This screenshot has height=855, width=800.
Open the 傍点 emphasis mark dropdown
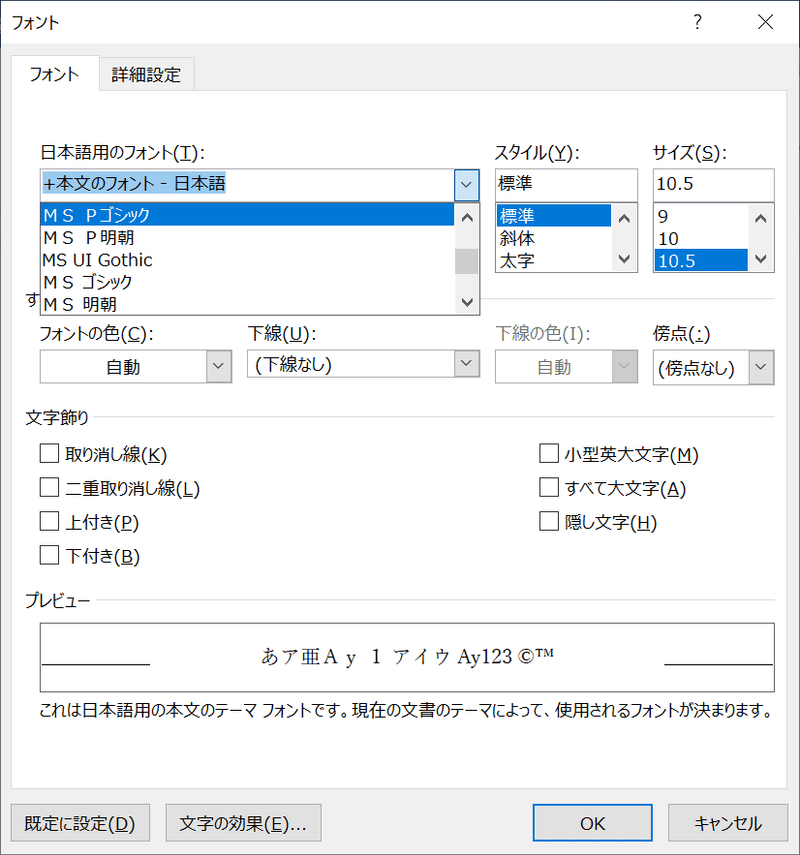(761, 367)
